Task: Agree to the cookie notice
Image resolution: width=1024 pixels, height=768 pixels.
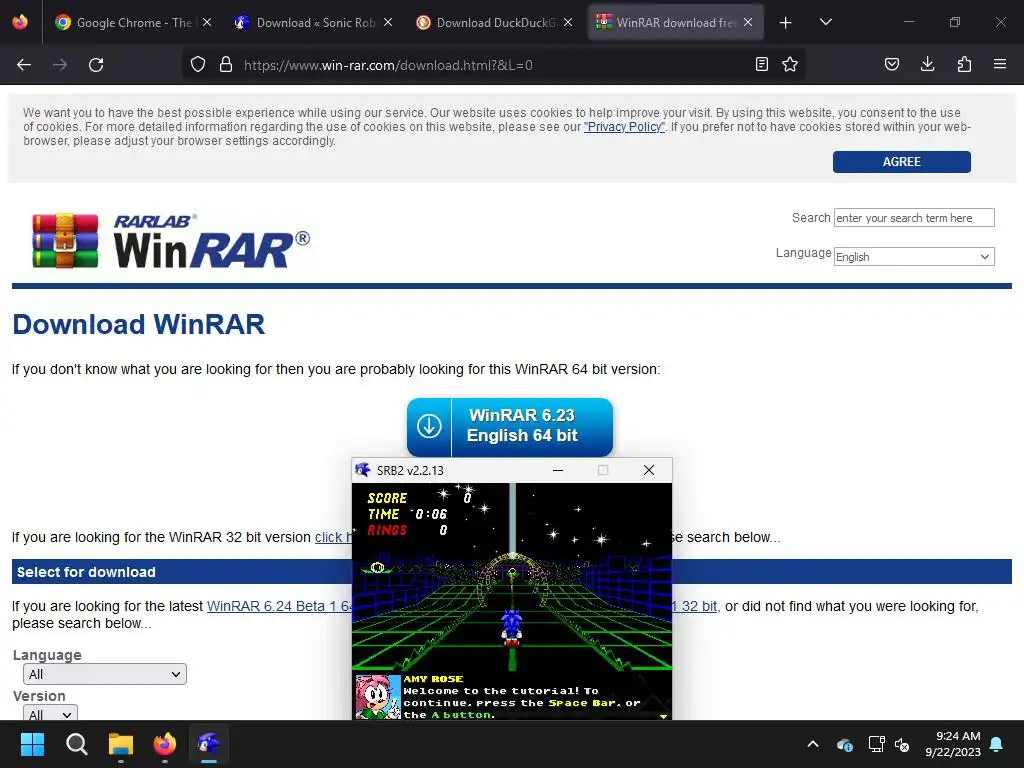Action: pyautogui.click(x=901, y=162)
